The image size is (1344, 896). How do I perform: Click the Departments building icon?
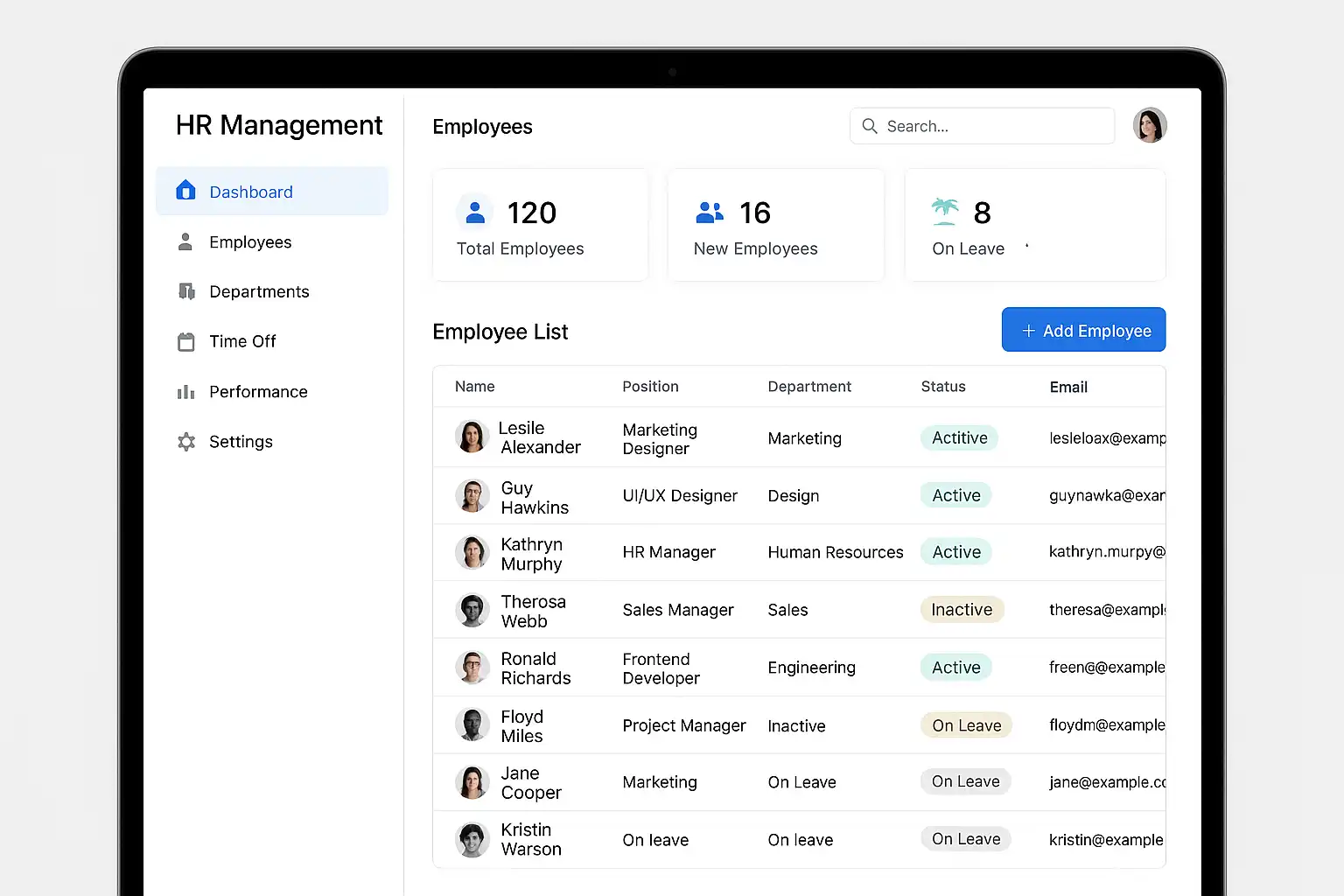pyautogui.click(x=186, y=291)
